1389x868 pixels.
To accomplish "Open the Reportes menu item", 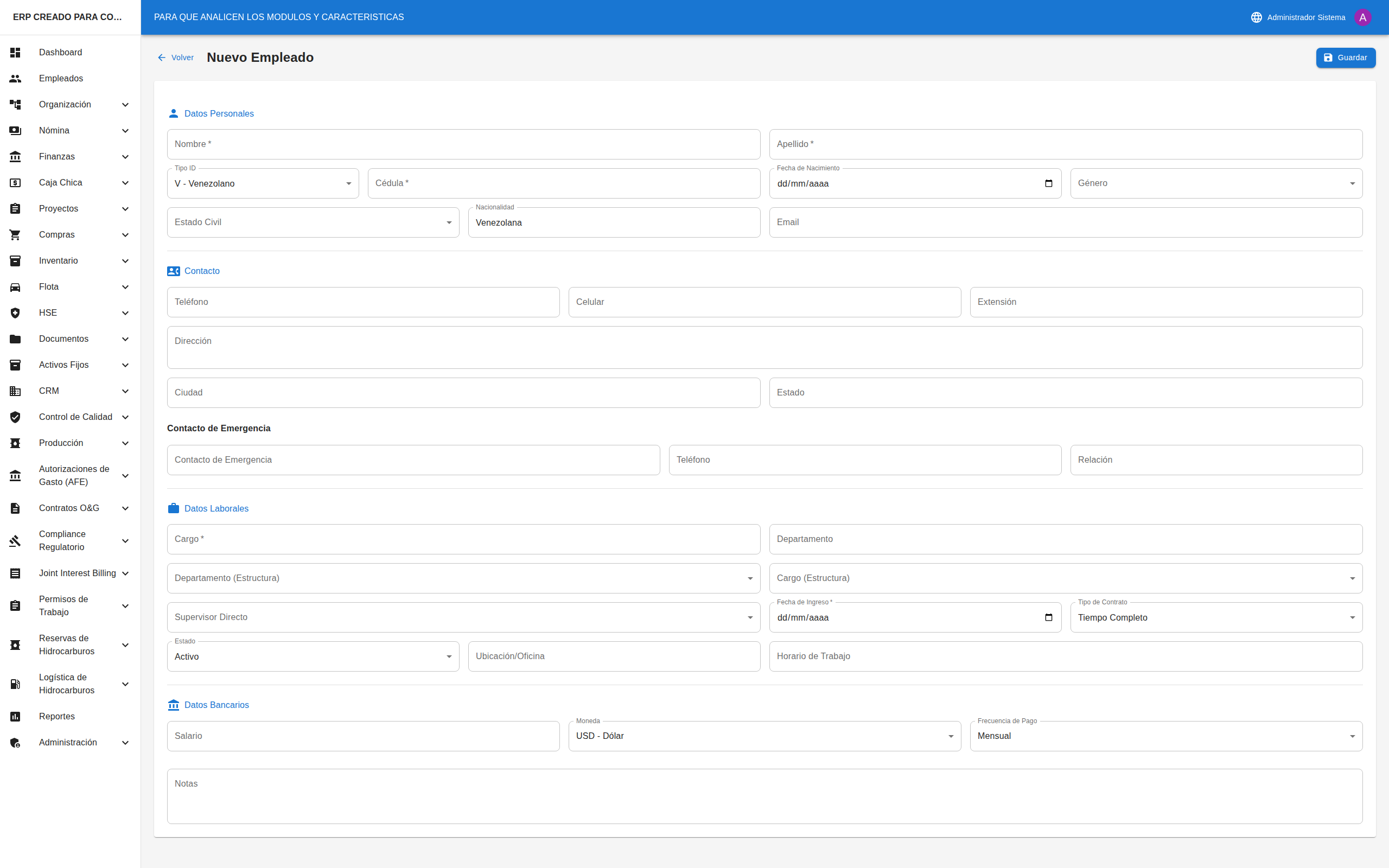I will click(57, 717).
